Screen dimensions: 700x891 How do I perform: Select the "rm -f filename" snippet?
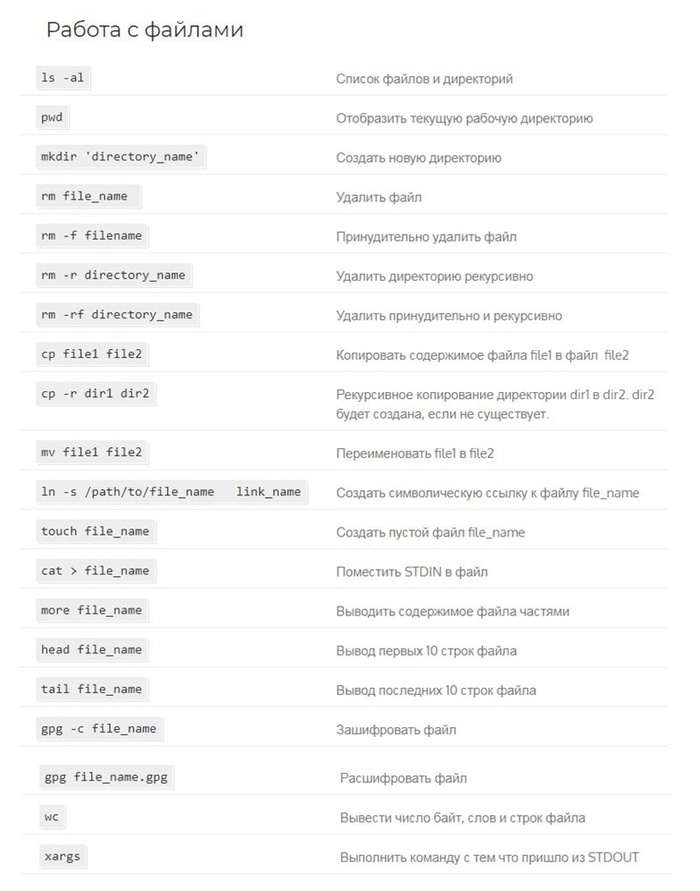click(x=92, y=236)
